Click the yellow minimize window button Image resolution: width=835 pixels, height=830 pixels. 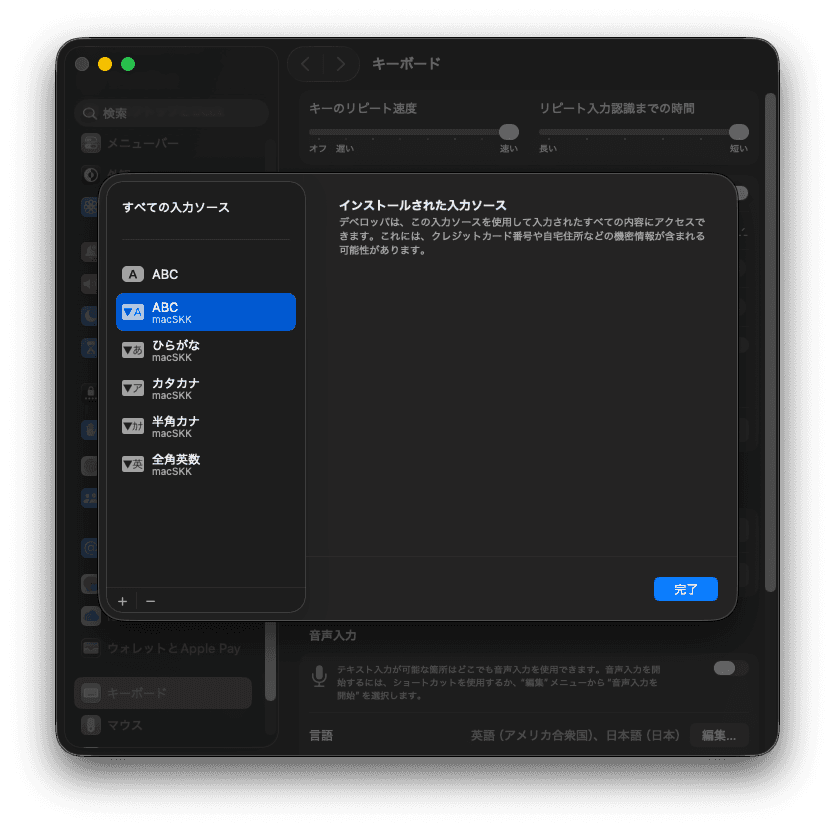coord(105,64)
